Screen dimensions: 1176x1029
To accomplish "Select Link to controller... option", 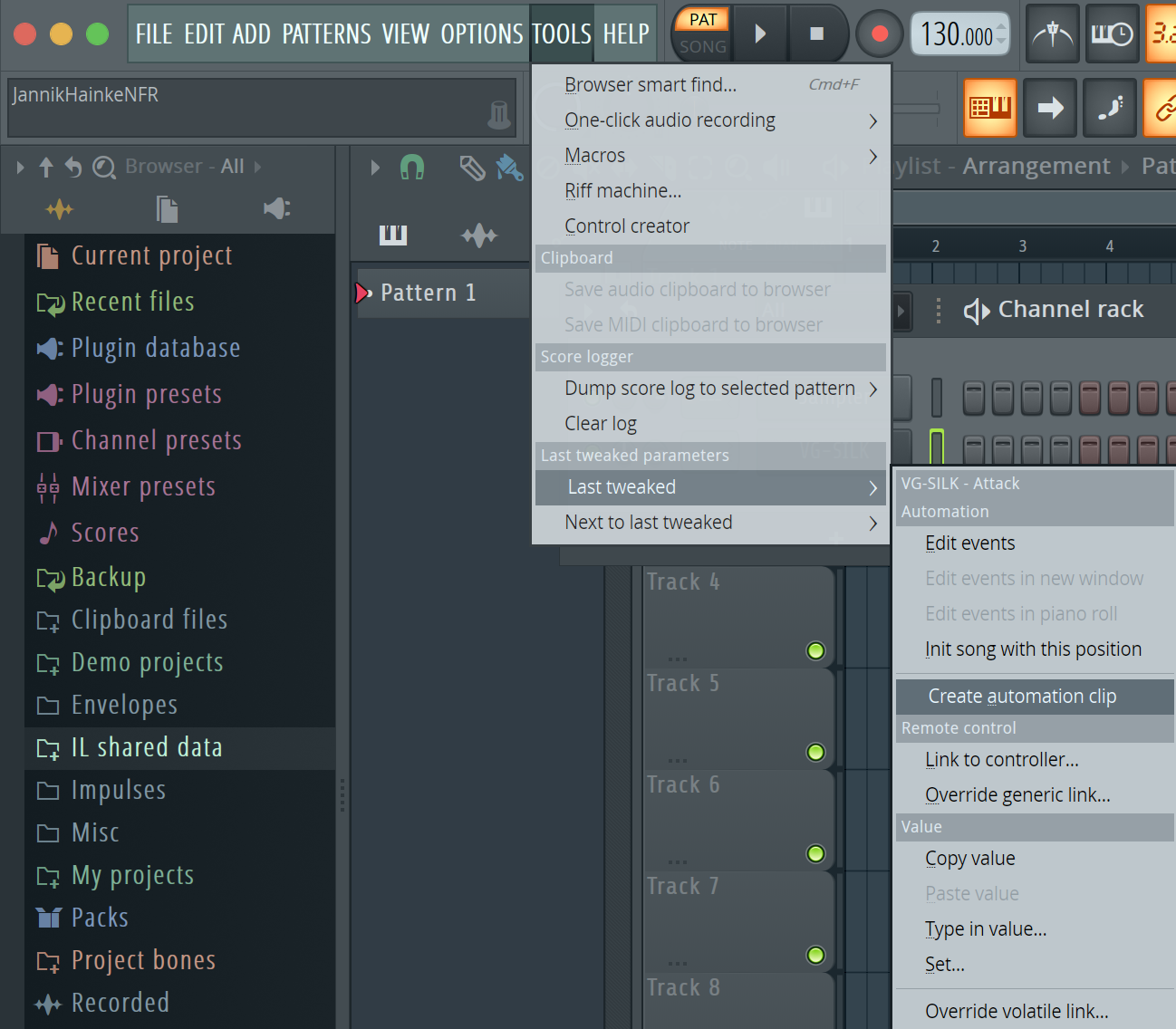I will point(1001,760).
